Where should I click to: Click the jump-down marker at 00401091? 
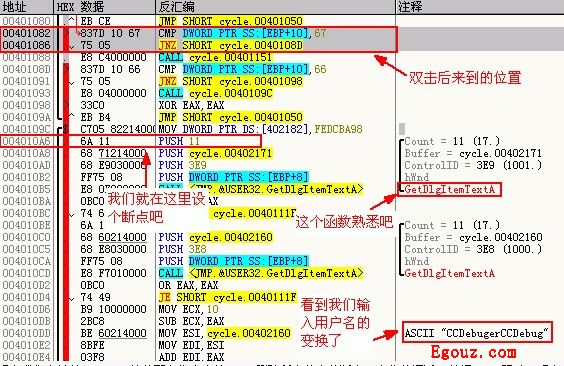click(72, 82)
